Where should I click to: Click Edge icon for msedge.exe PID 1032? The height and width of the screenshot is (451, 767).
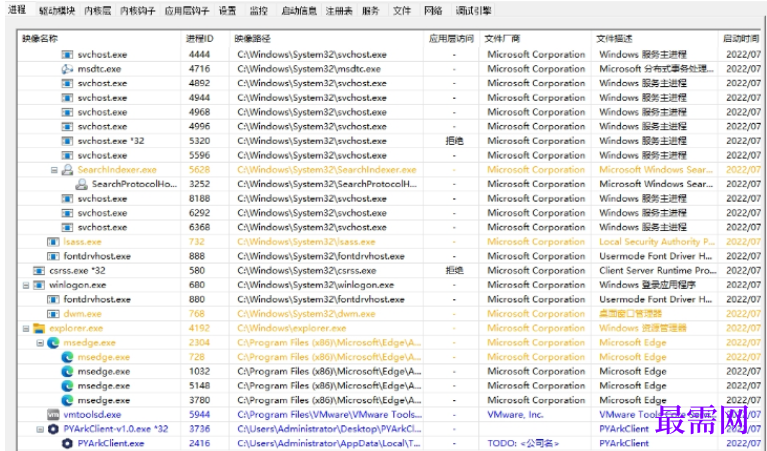[x=67, y=371]
